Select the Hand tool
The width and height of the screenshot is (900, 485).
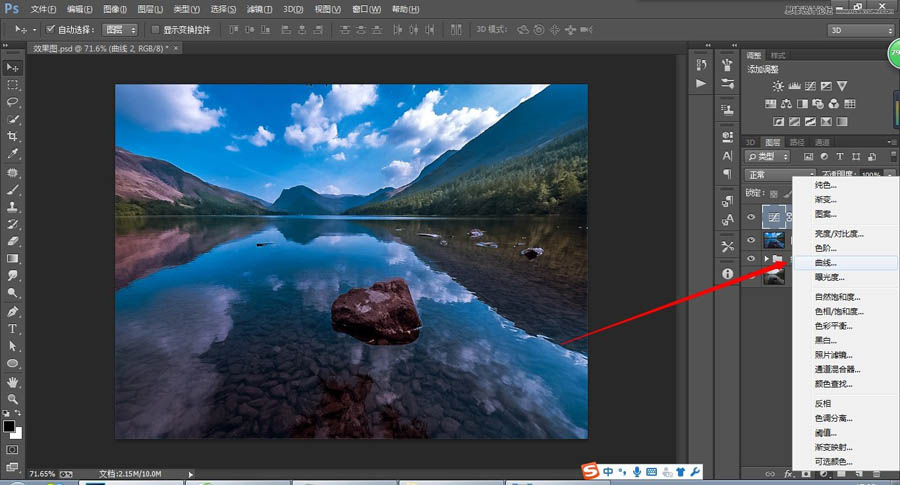[x=12, y=382]
